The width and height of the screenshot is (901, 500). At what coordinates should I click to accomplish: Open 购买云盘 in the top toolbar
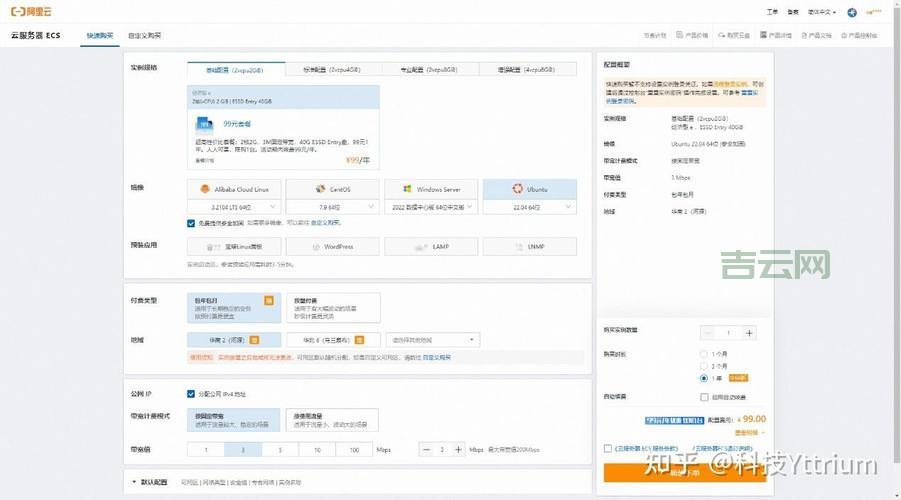(x=734, y=35)
